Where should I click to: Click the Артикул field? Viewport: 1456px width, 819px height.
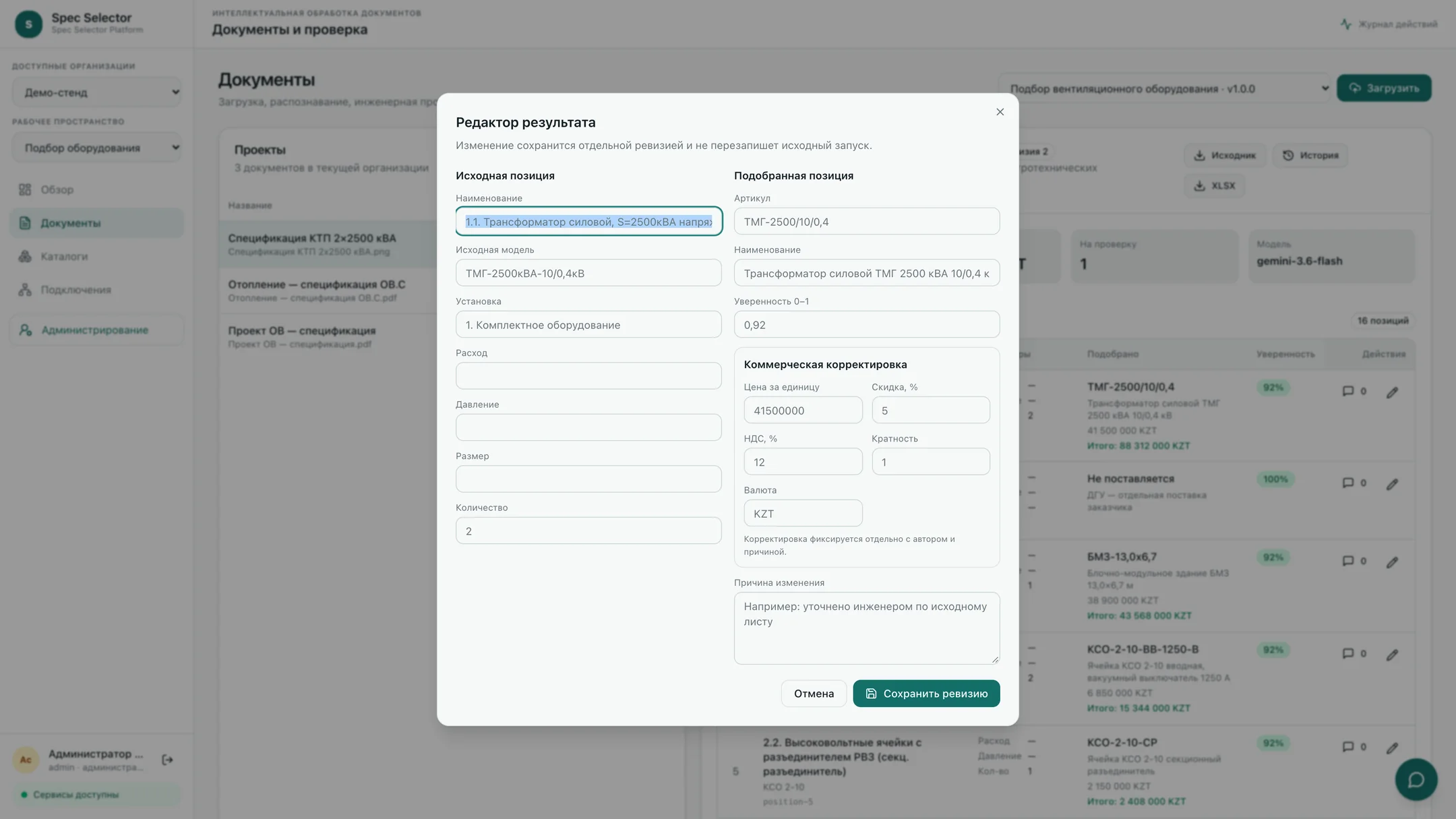coord(867,221)
